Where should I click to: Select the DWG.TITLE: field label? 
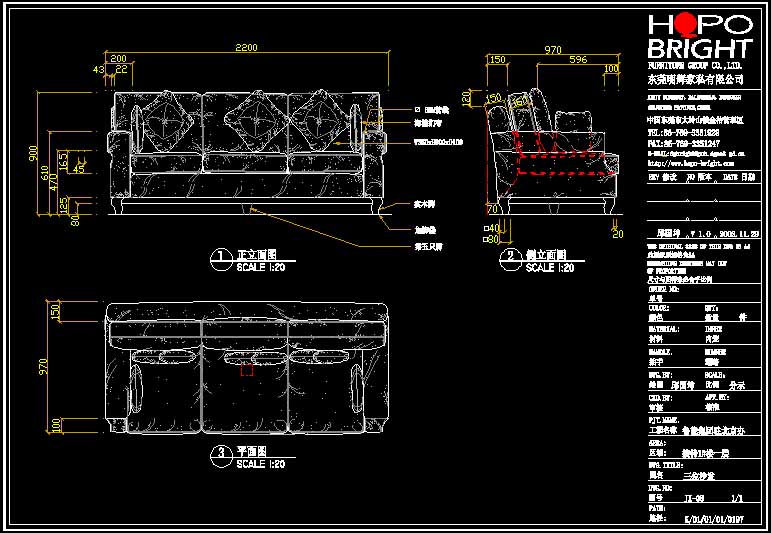pyautogui.click(x=665, y=465)
